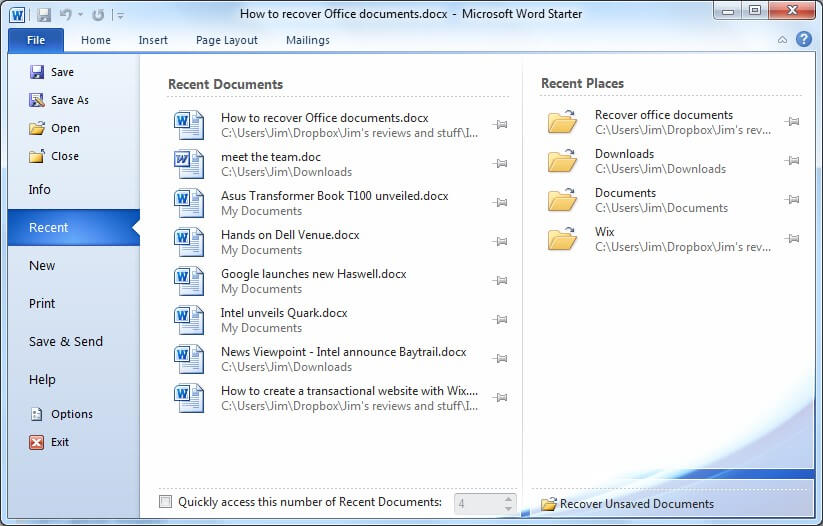Open Word Help via the question mark icon

804,39
